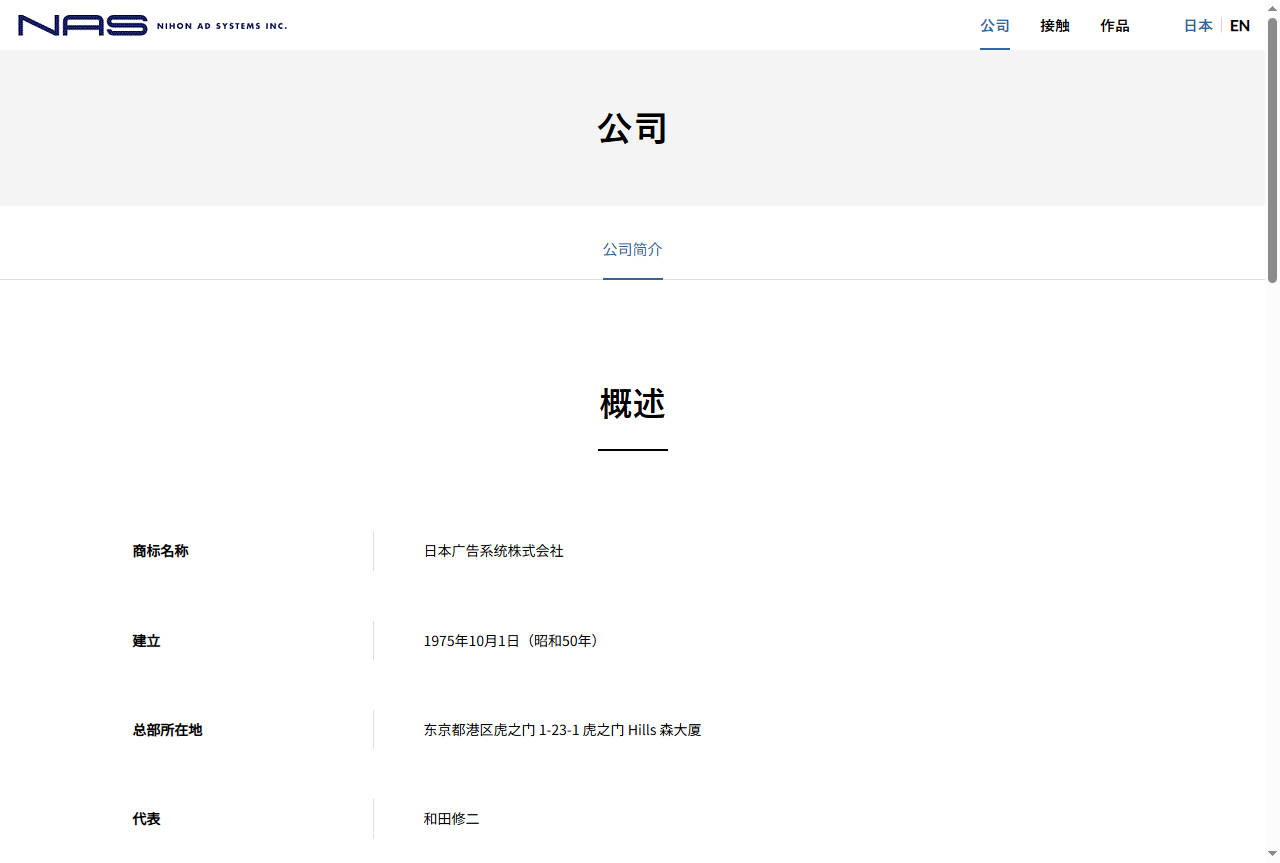Click the 公司 page title banner
Viewport: 1280px width, 863px height.
[632, 128]
